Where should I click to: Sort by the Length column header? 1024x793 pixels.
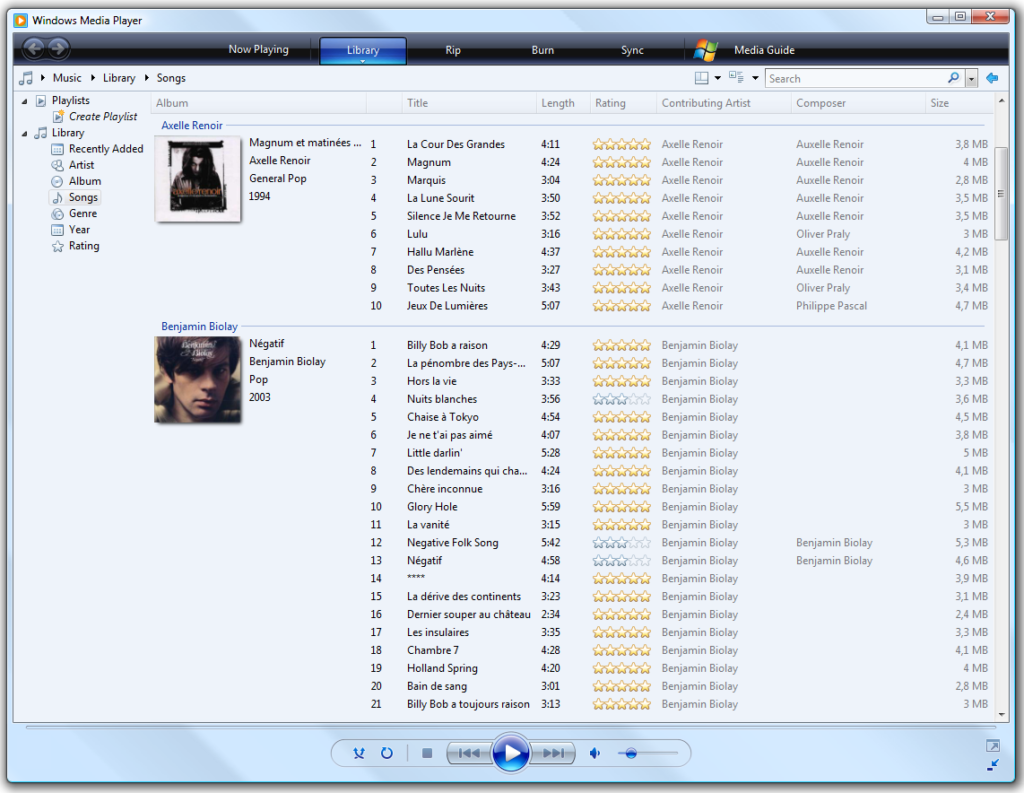tap(562, 103)
